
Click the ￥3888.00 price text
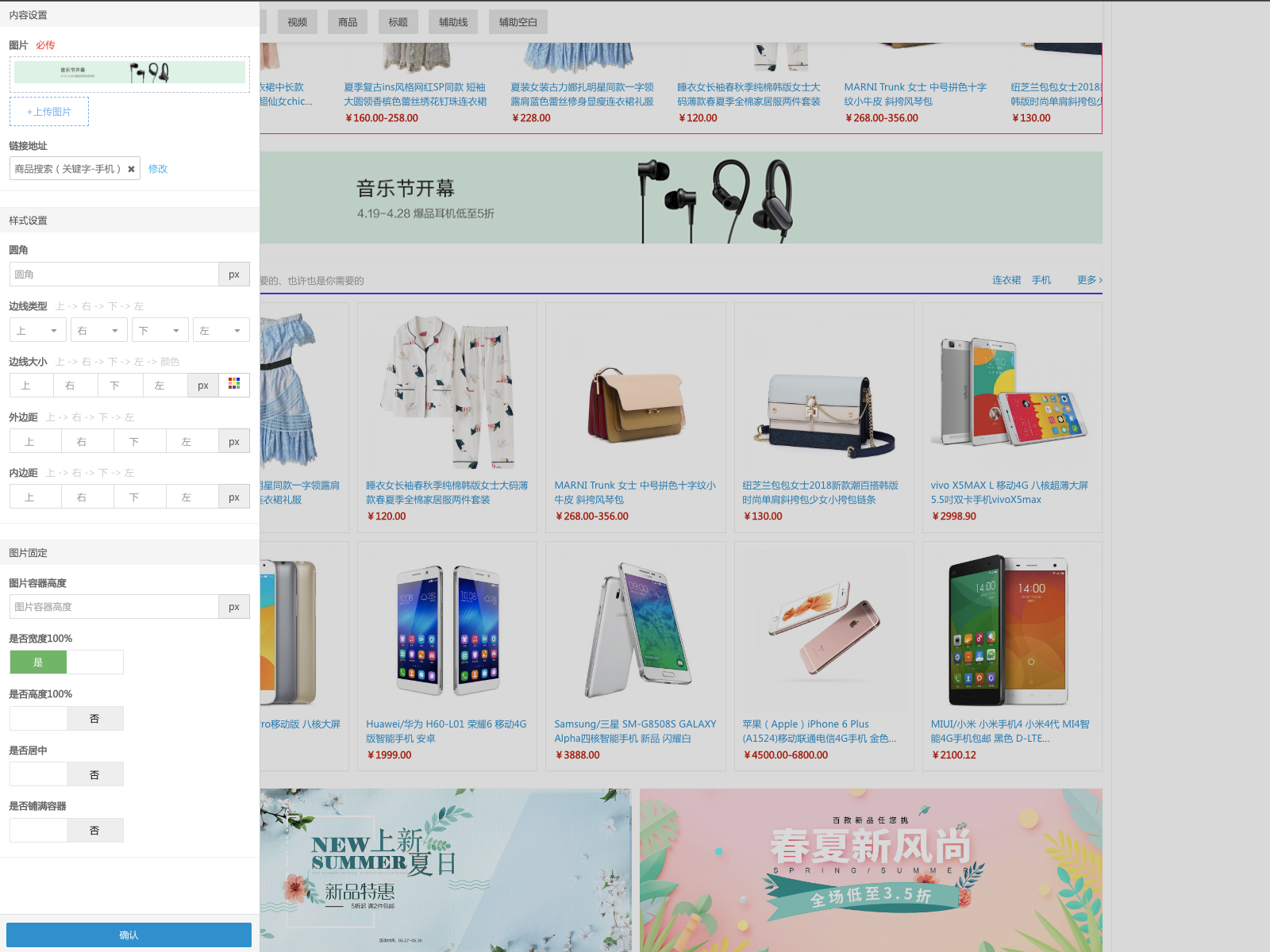click(577, 755)
